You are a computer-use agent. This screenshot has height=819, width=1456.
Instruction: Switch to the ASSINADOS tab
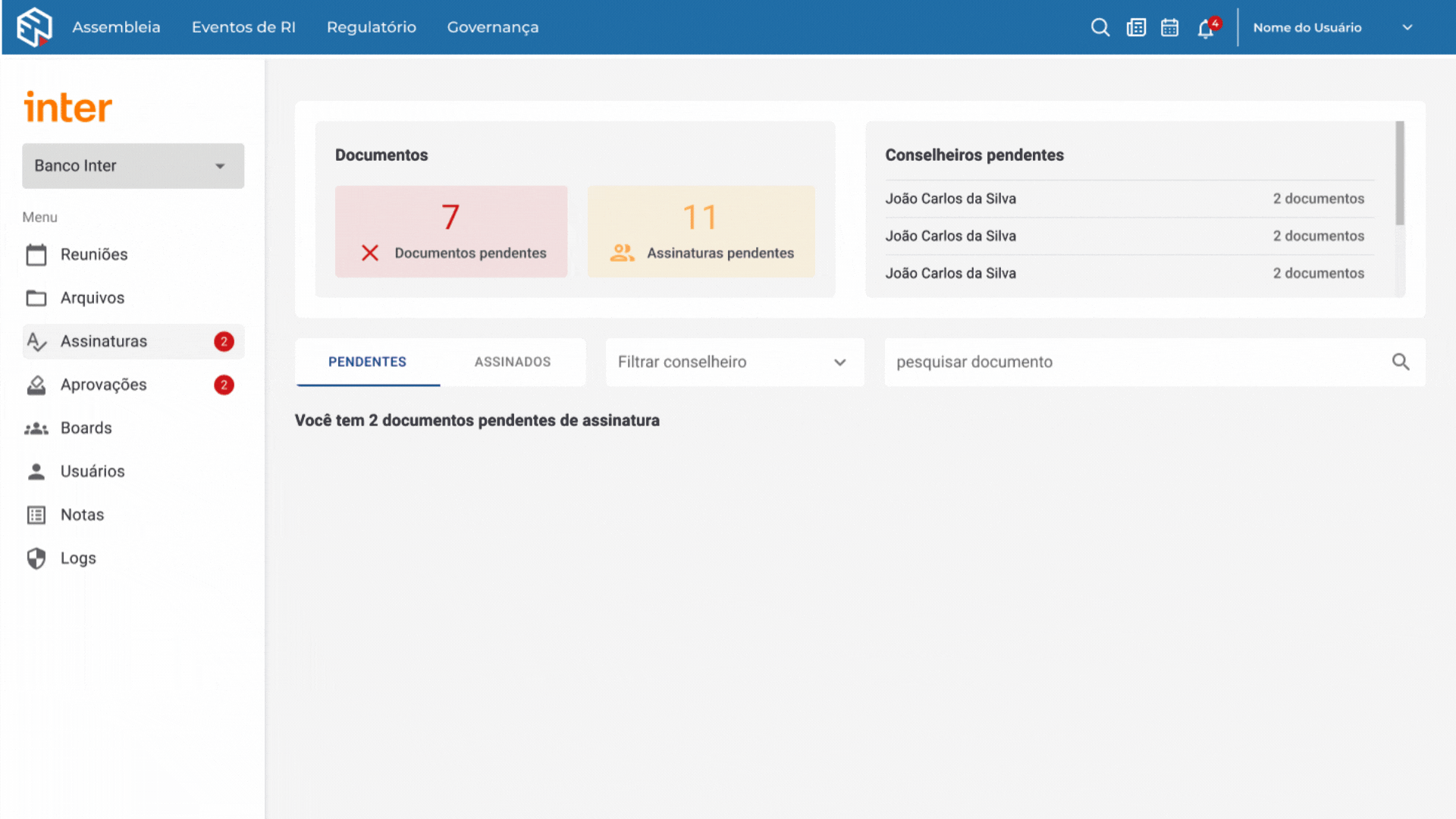(x=513, y=362)
